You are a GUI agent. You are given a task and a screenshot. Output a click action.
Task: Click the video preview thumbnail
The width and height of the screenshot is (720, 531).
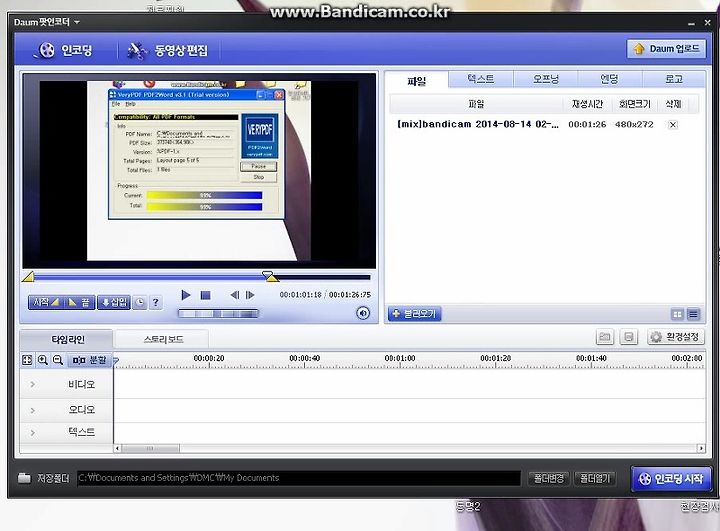[199, 171]
